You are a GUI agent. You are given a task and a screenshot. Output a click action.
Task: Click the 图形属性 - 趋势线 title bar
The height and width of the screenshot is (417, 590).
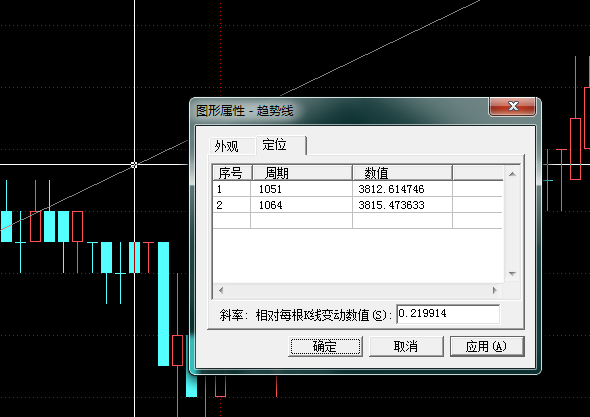[339, 111]
